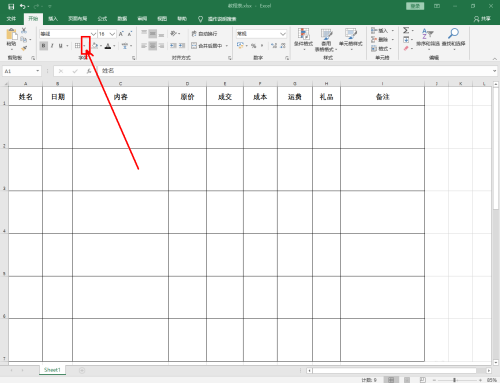This screenshot has width=500, height=383.
Task: Toggle Italic formatting
Action: coord(52,46)
